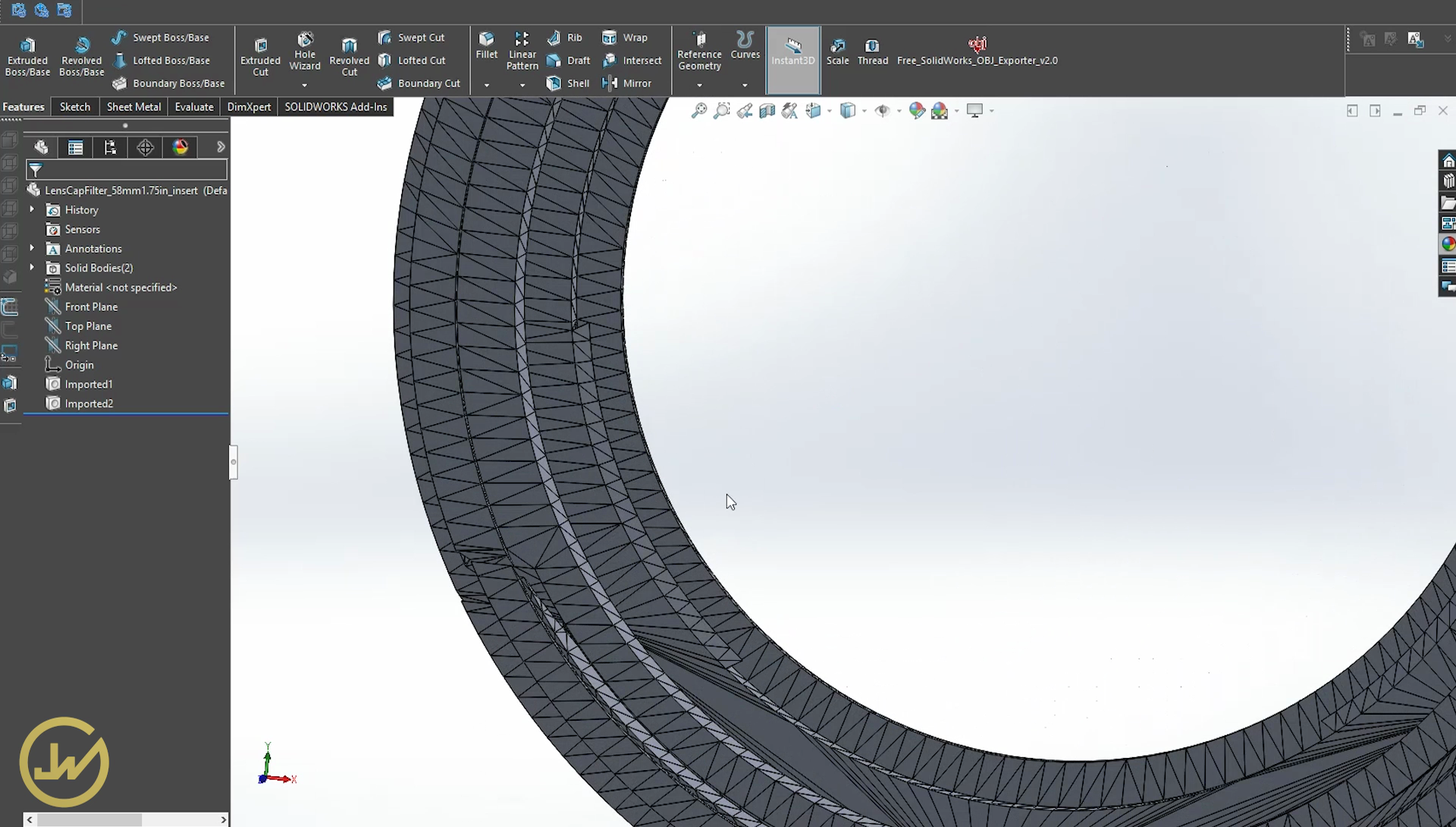The width and height of the screenshot is (1456, 827).
Task: Apply the Fillet tool
Action: pos(487,46)
